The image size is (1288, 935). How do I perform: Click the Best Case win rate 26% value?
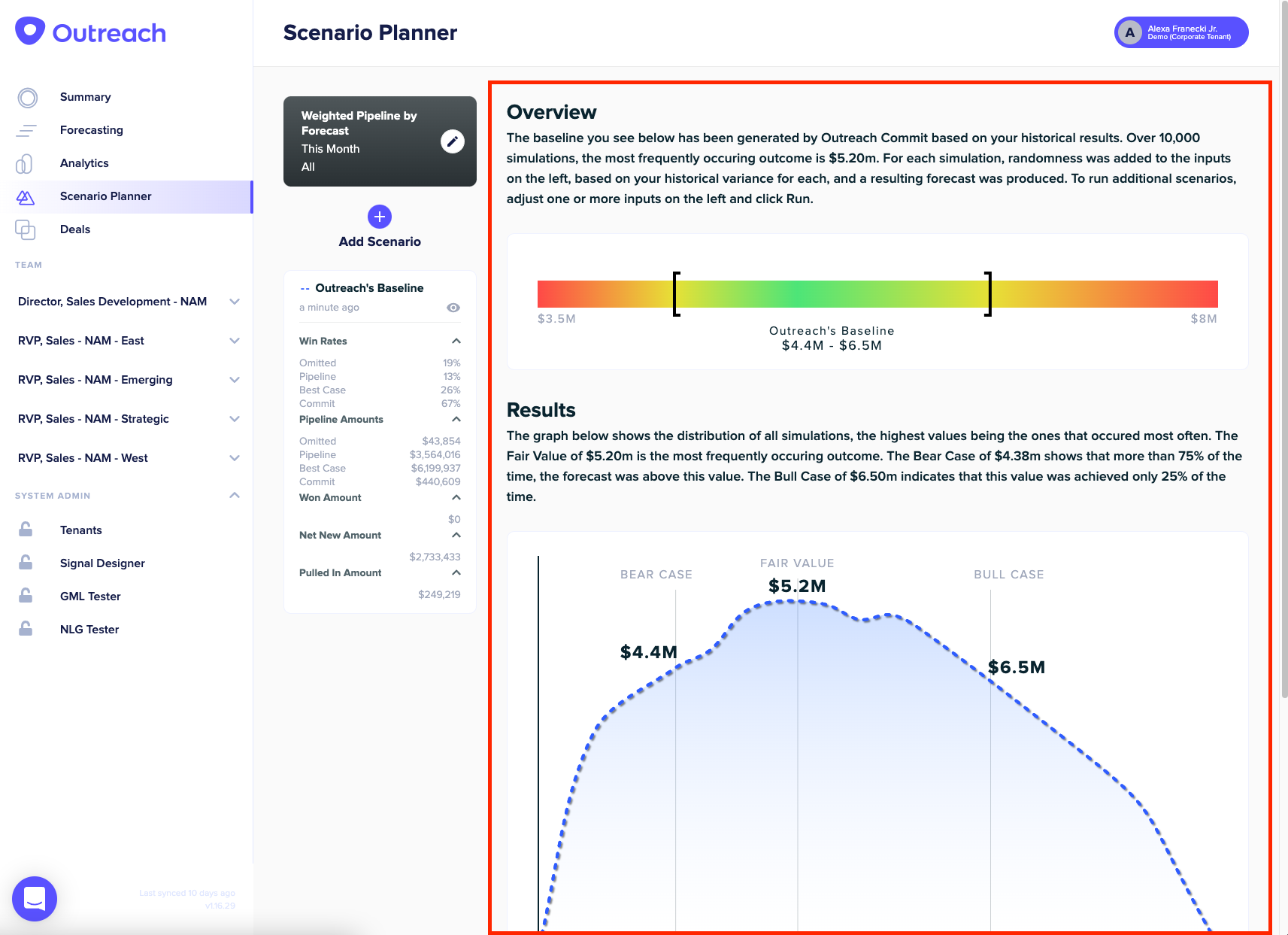[451, 390]
